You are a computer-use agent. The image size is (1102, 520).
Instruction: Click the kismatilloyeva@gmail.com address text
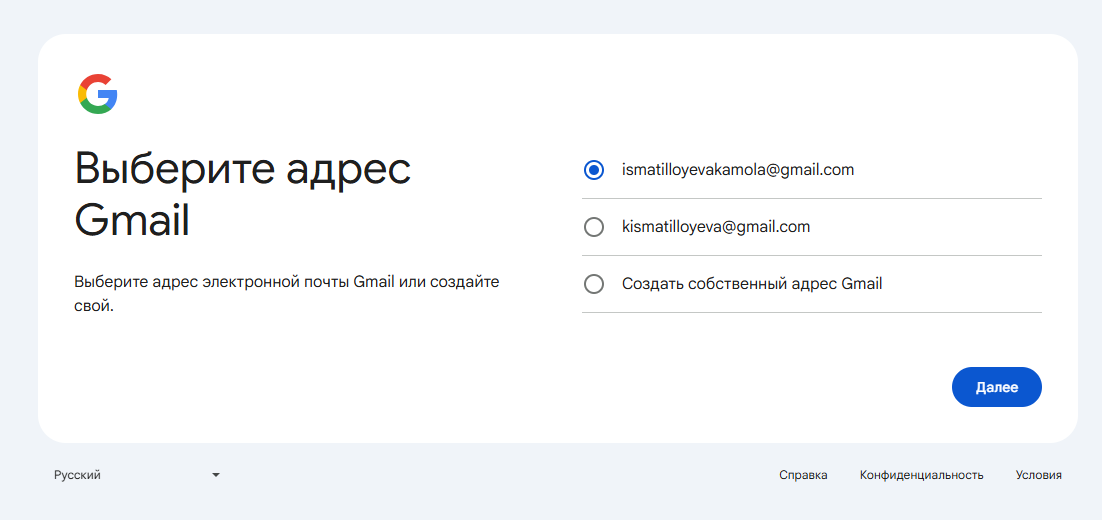point(716,227)
